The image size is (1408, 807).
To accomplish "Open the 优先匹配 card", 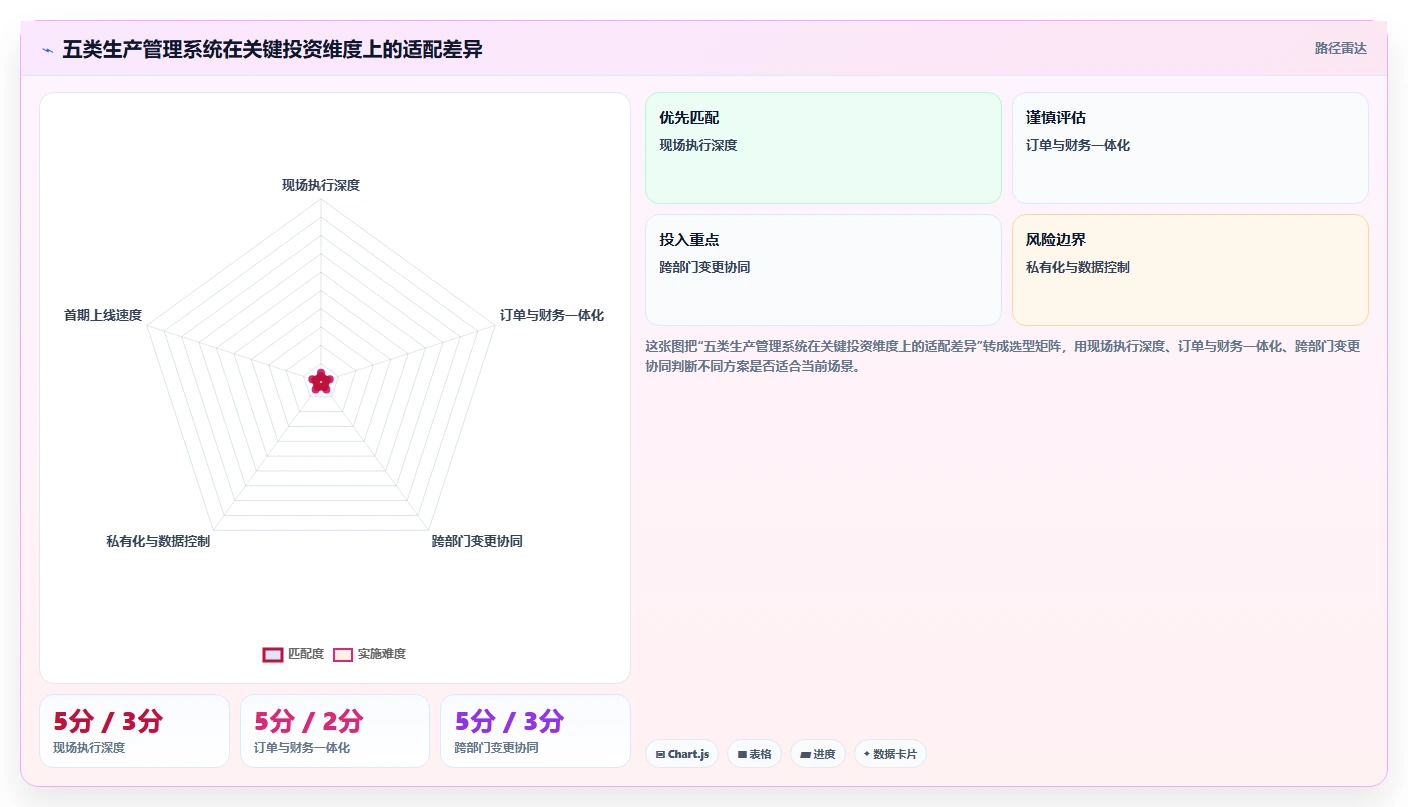I will point(823,148).
